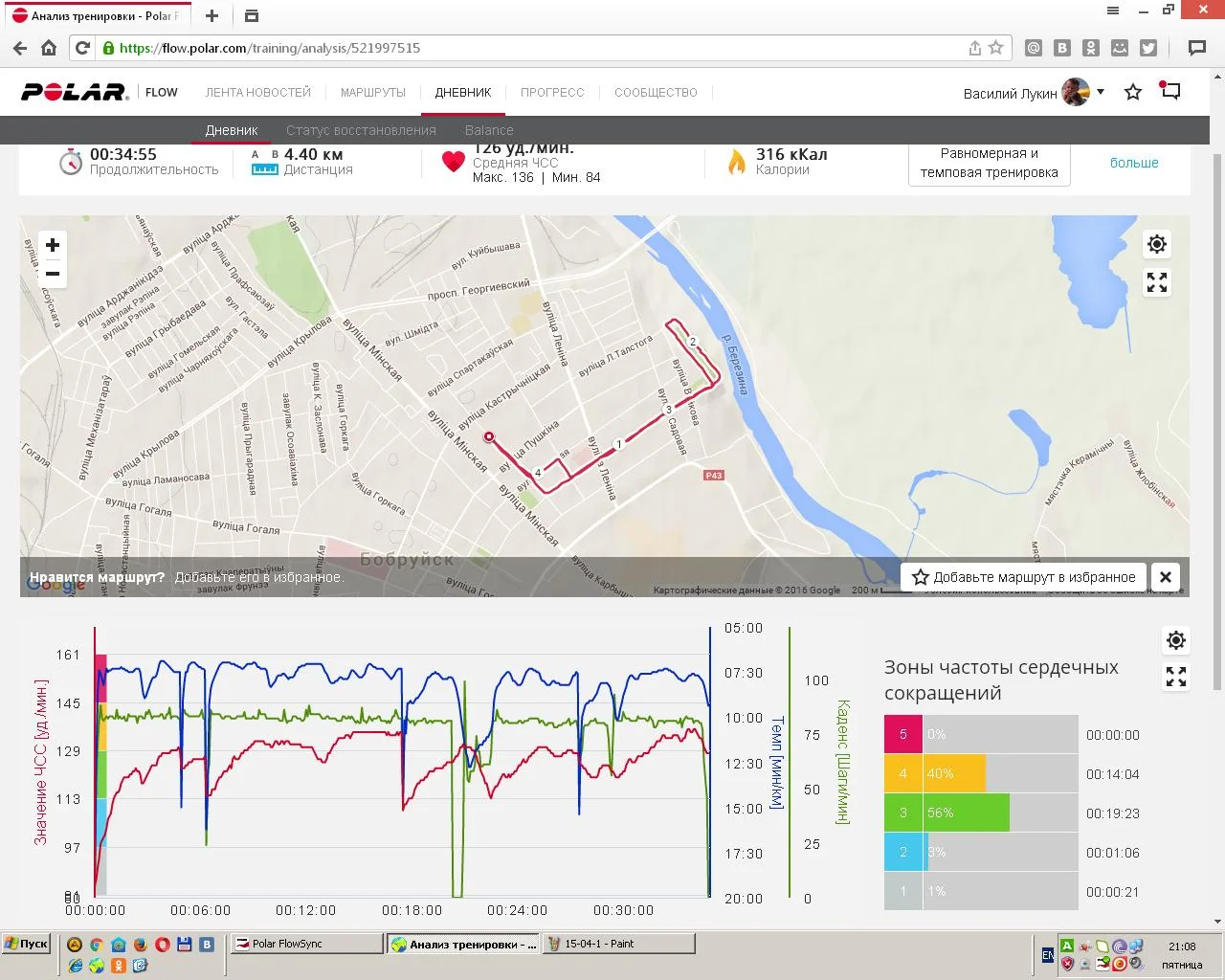Viewport: 1225px width, 980px height.
Task: Click Добавьте маршрут в избранное button
Action: (1023, 577)
